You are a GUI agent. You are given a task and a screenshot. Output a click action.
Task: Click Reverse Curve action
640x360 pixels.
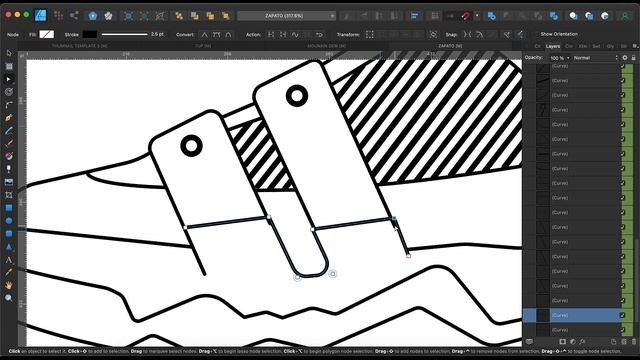coord(319,34)
